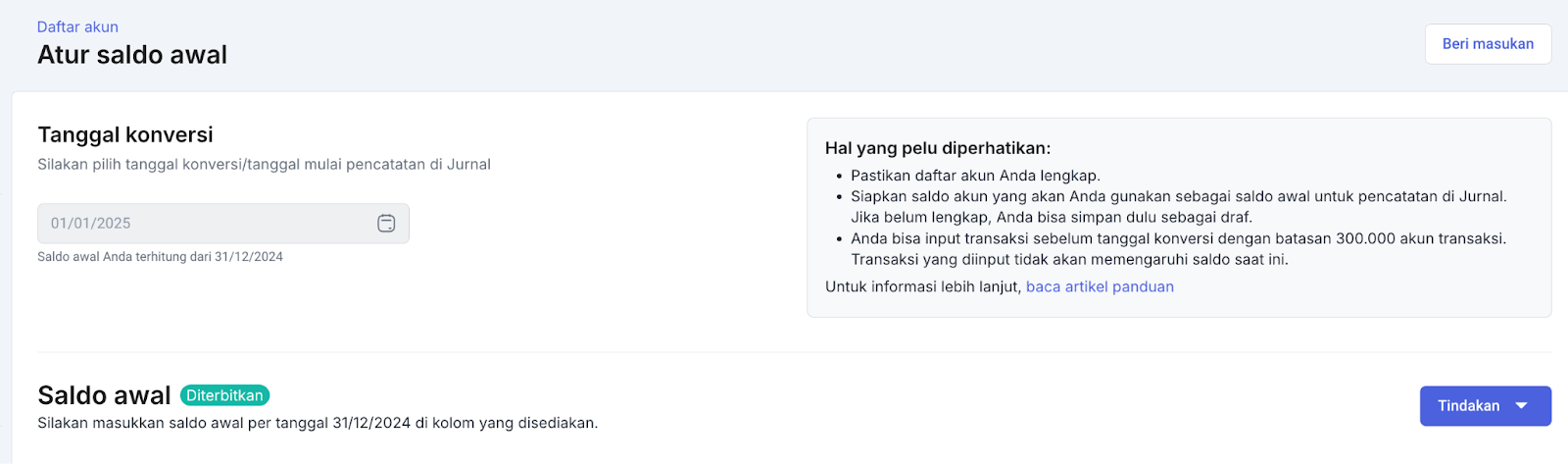Go back to Daftar akun breadcrumb
The width and height of the screenshot is (1568, 464).
pos(77,26)
